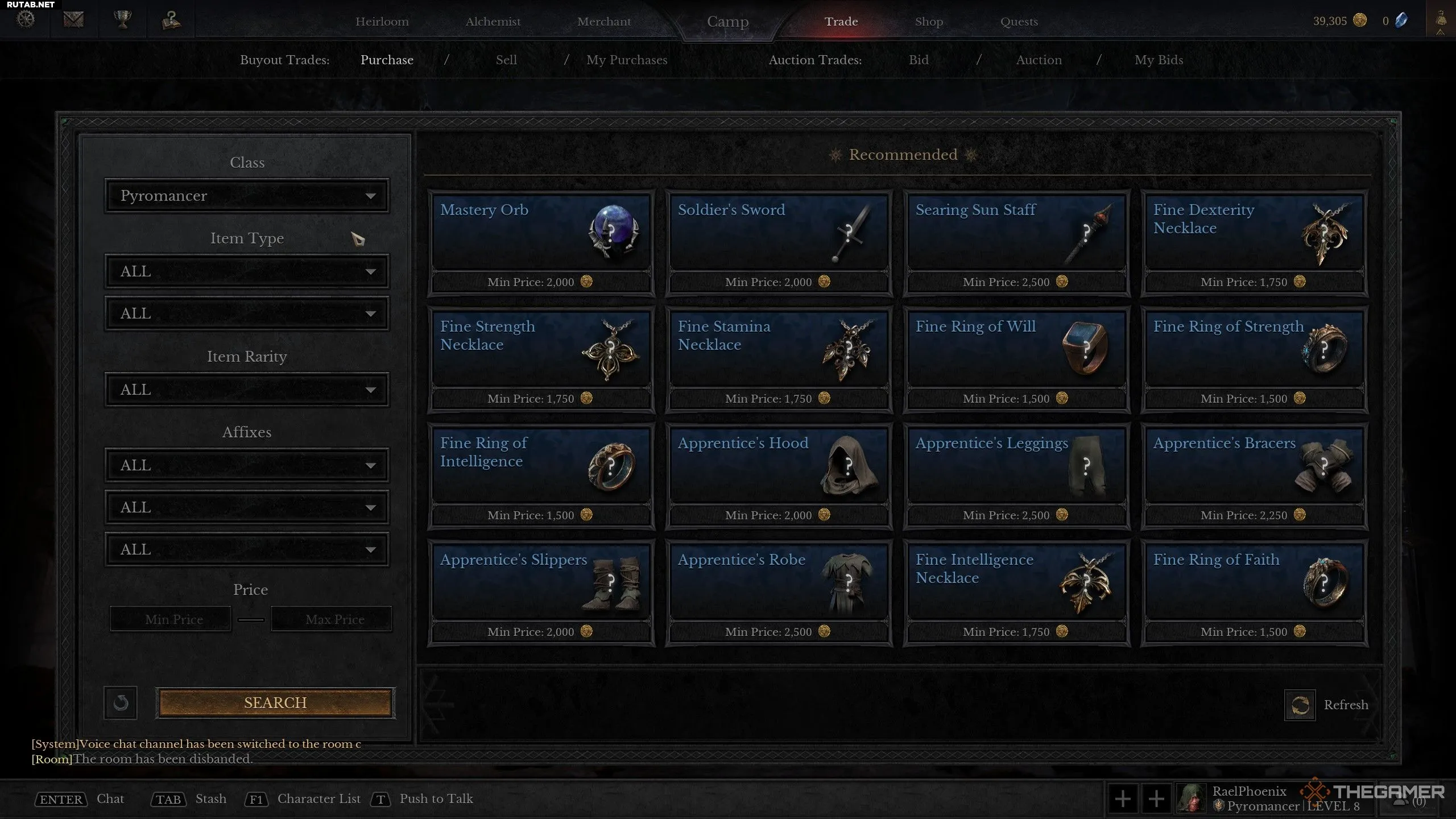Open the settings wheel icon in top bar
The image size is (1456, 819).
click(x=26, y=20)
